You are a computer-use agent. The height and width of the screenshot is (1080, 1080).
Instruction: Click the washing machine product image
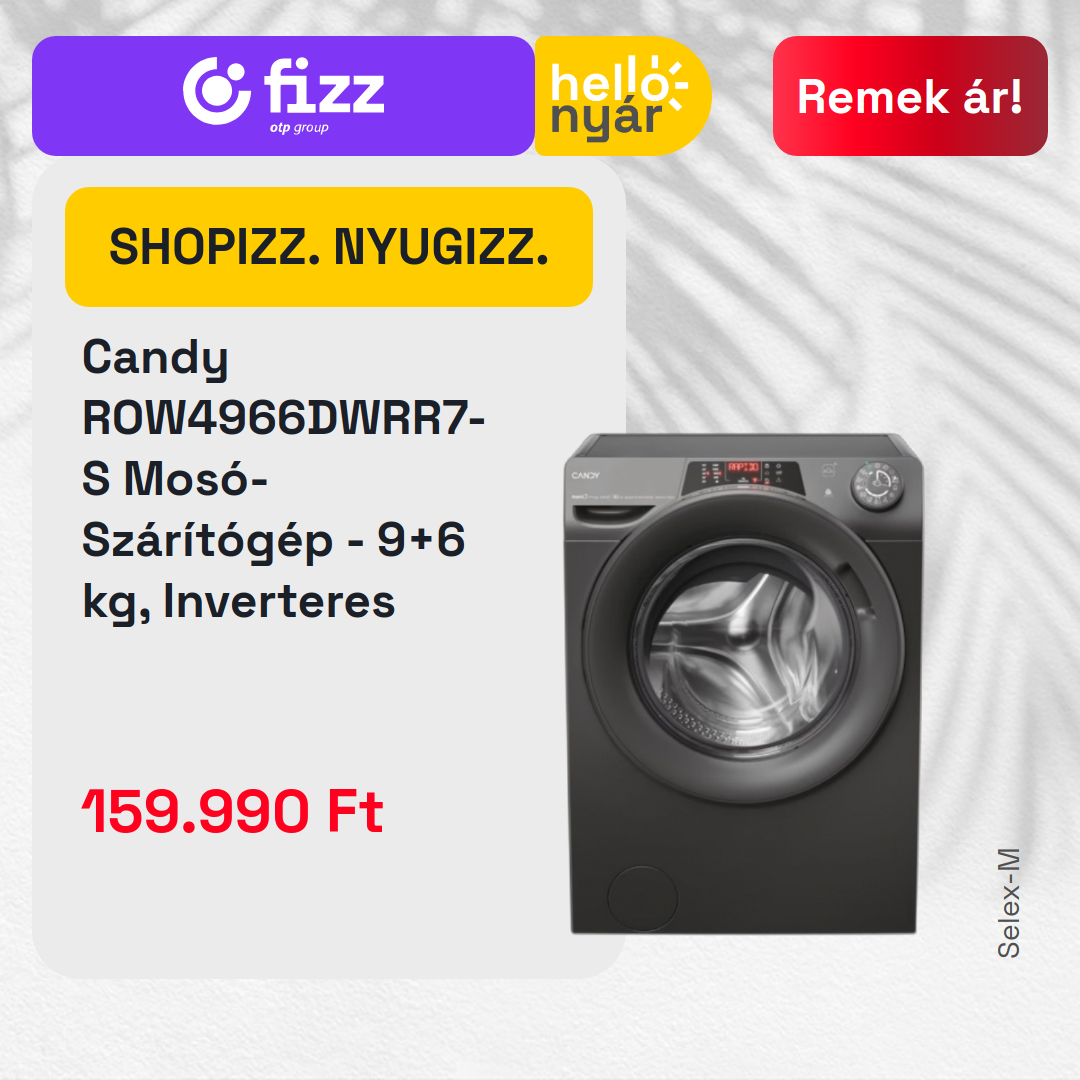(x=743, y=683)
